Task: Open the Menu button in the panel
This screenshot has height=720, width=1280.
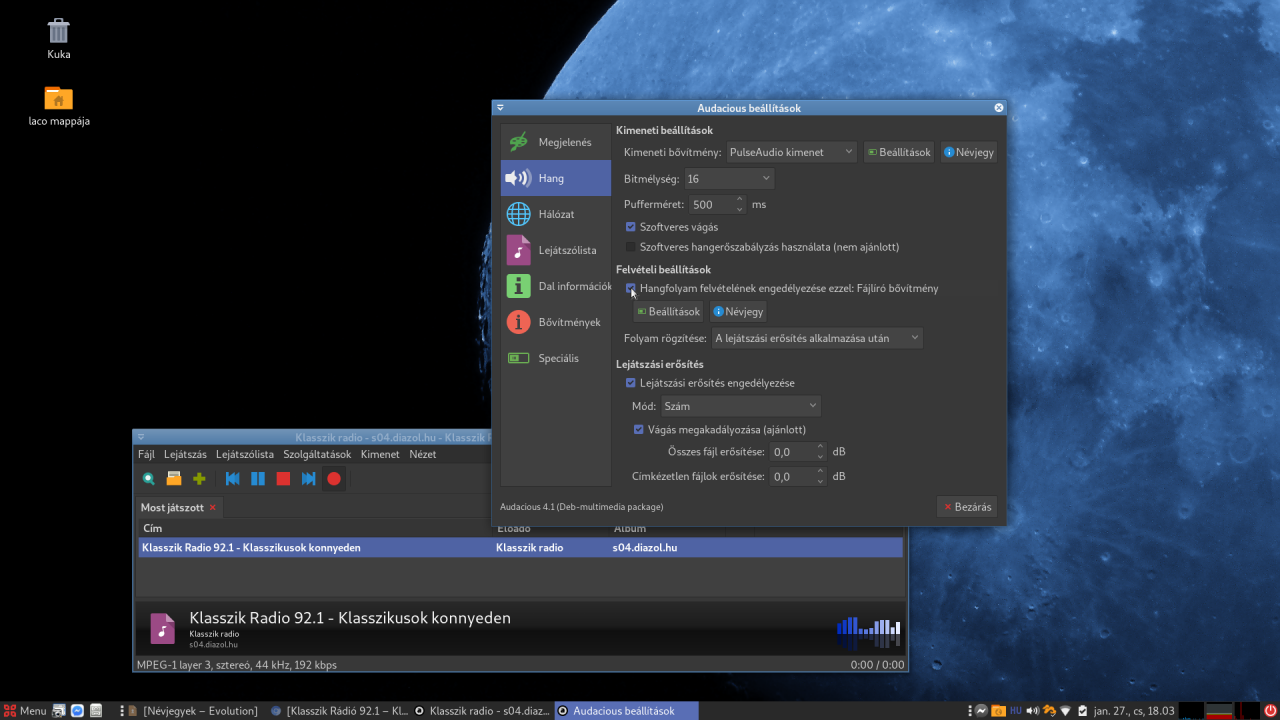Action: click(25, 711)
